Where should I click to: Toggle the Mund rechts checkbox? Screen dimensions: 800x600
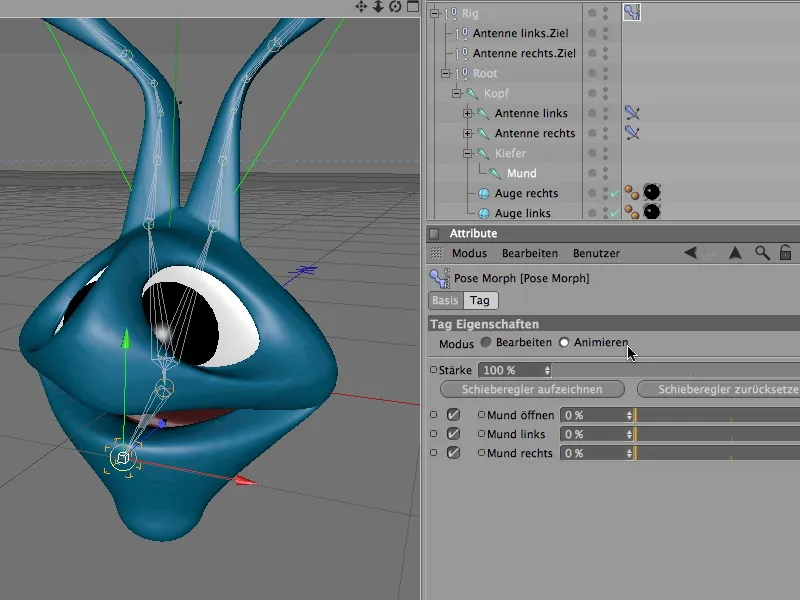tap(453, 453)
